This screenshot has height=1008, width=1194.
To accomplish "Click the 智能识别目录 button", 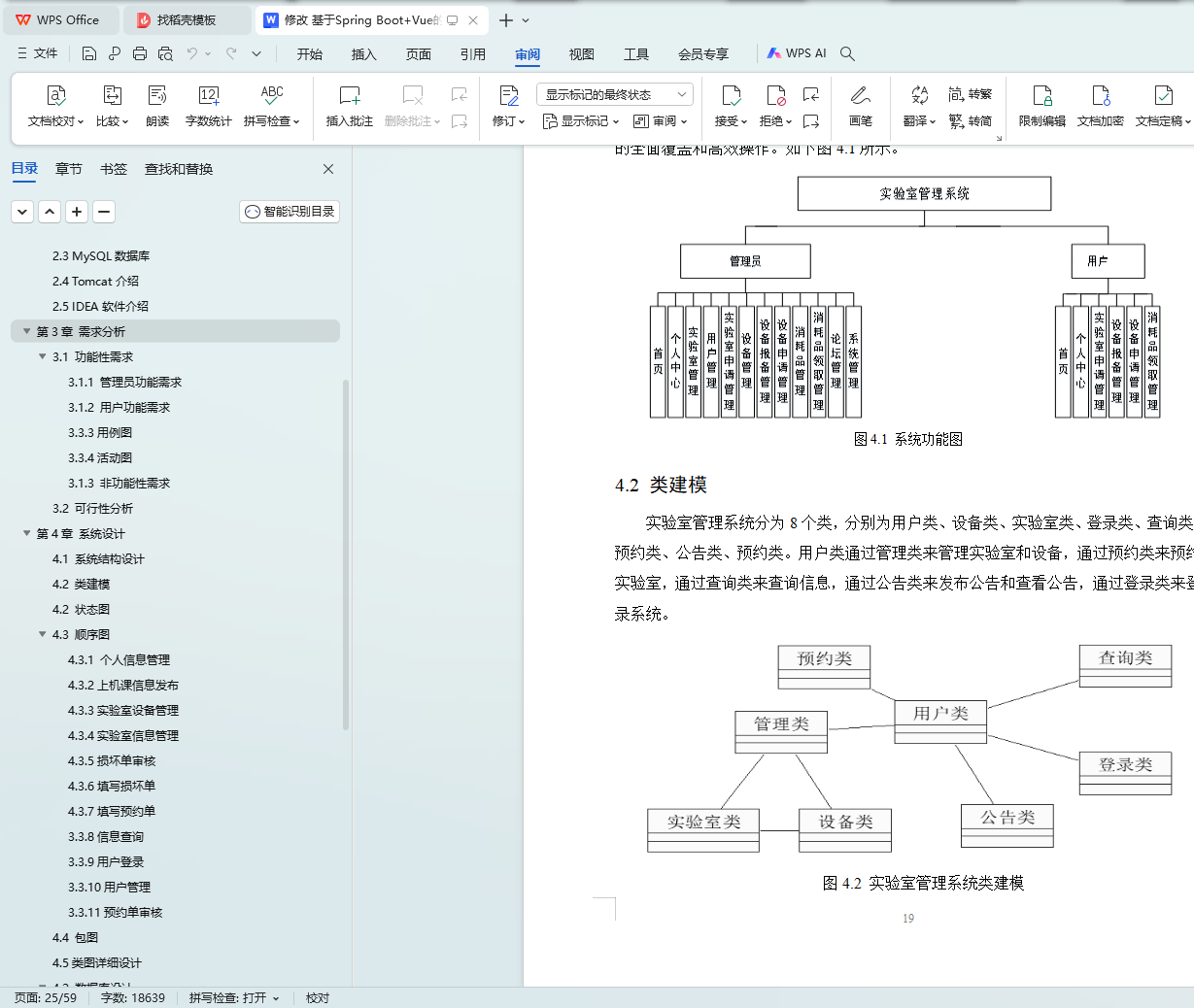I will click(x=290, y=211).
